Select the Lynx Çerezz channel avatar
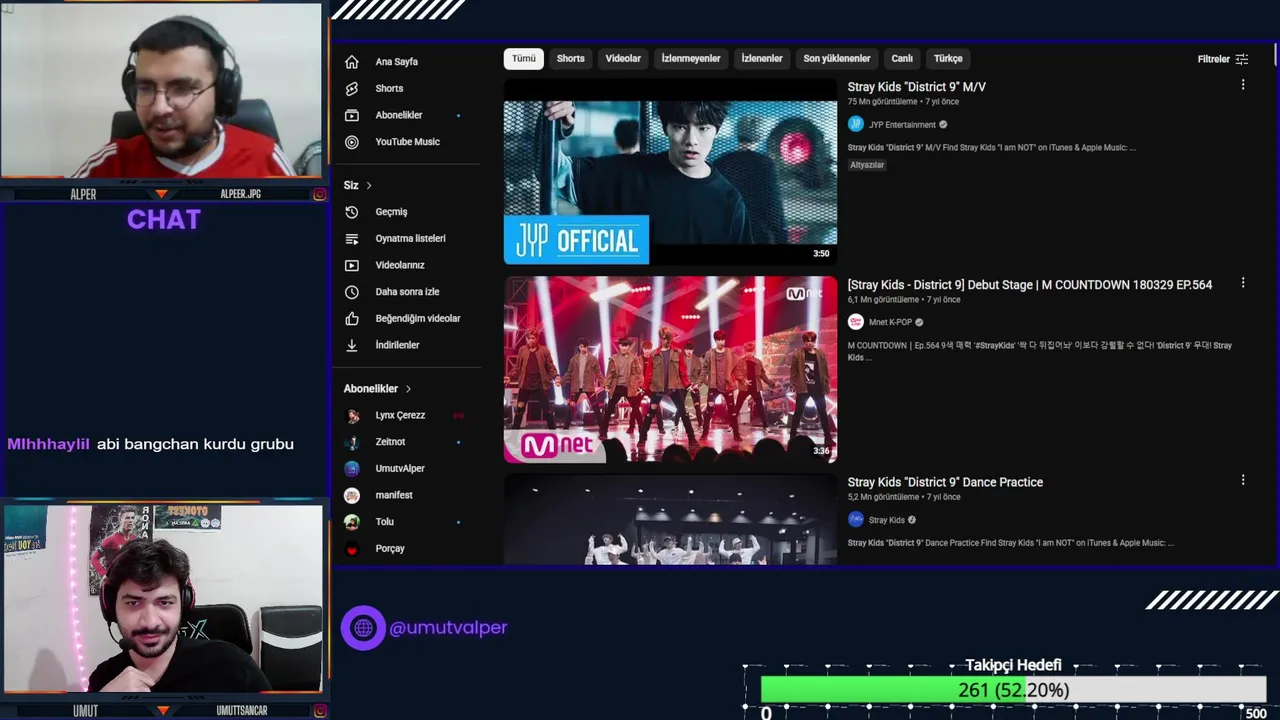1280x720 pixels. pyautogui.click(x=352, y=416)
